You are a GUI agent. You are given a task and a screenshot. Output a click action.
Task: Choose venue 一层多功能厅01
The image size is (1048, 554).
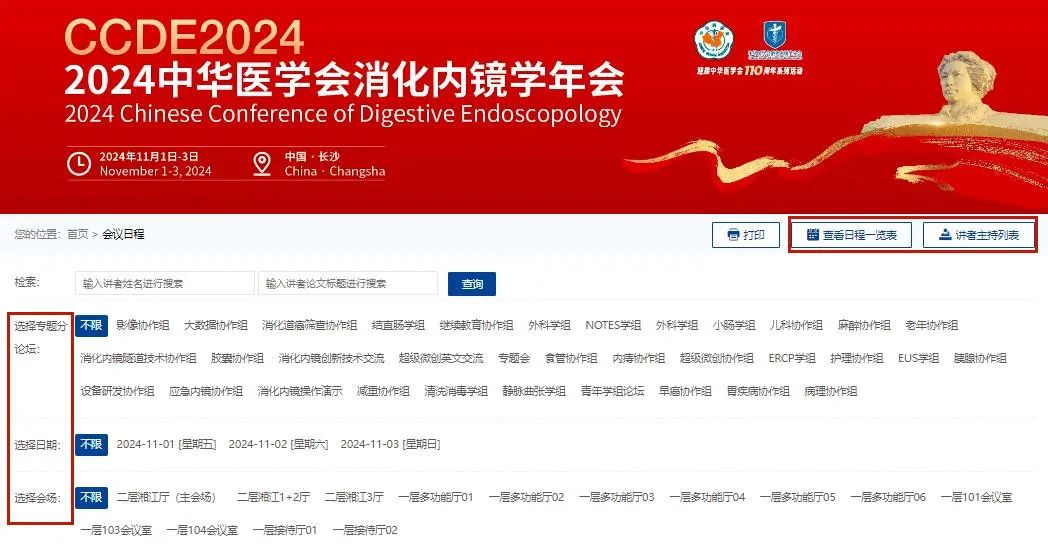436,497
